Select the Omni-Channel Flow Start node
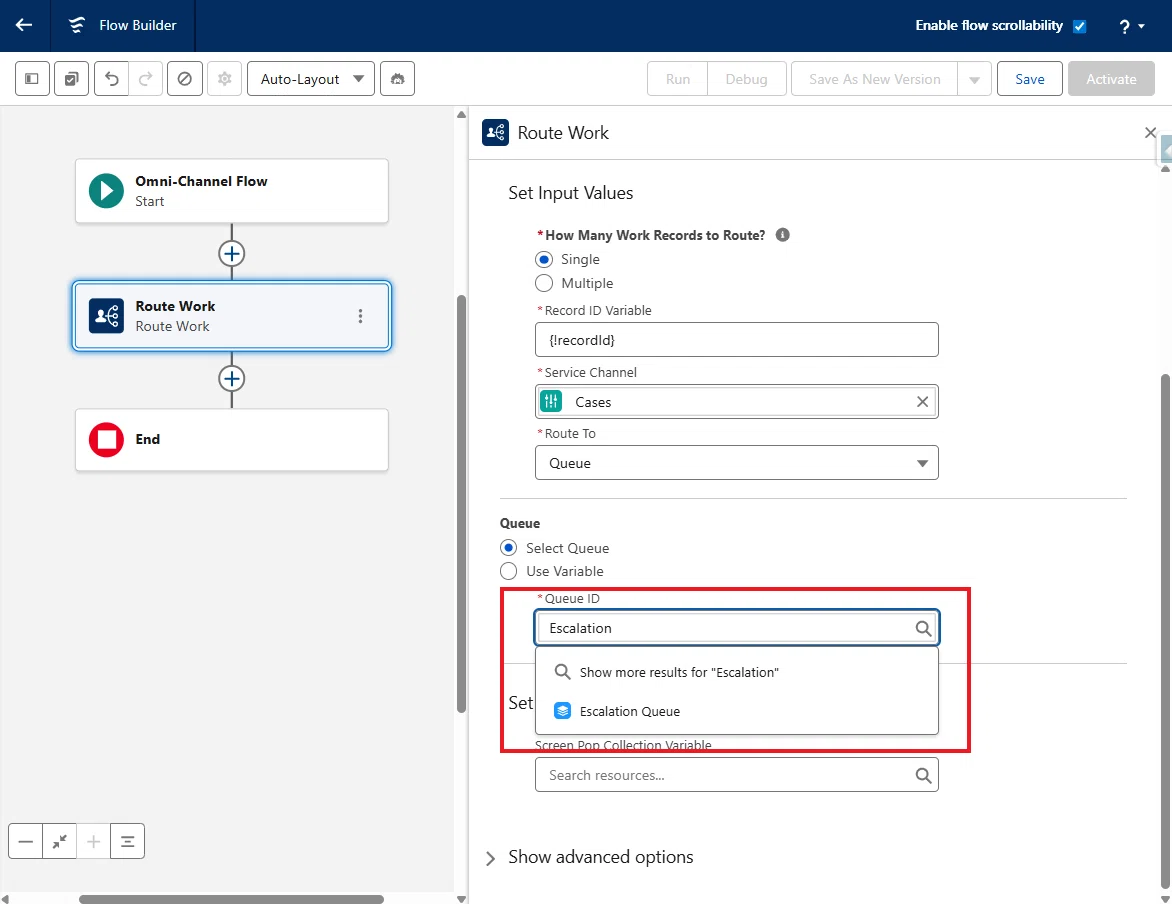This screenshot has height=904, width=1172. click(x=232, y=191)
